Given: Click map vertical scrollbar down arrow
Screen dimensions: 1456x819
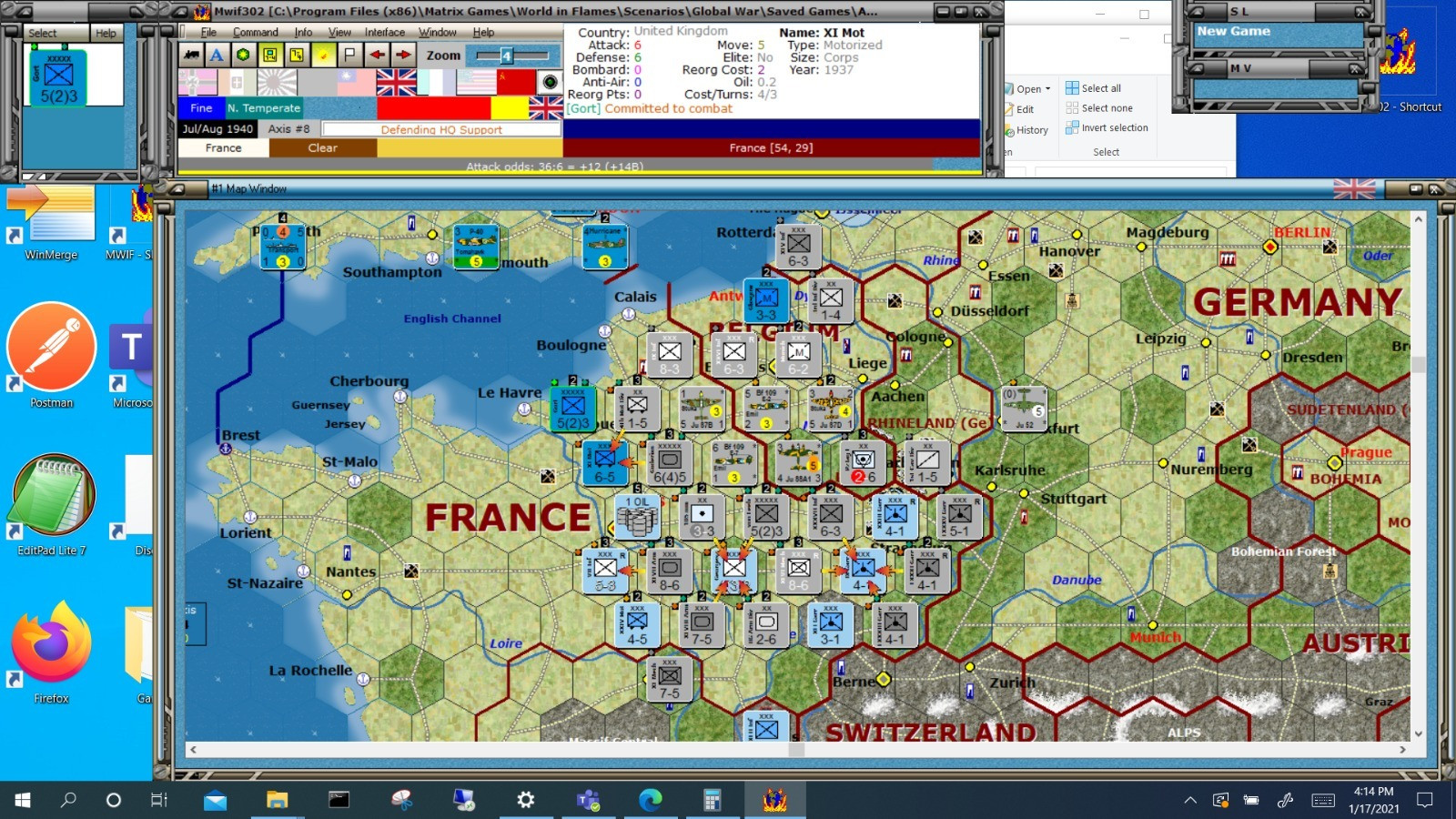Looking at the screenshot, I should pyautogui.click(x=1418, y=733).
